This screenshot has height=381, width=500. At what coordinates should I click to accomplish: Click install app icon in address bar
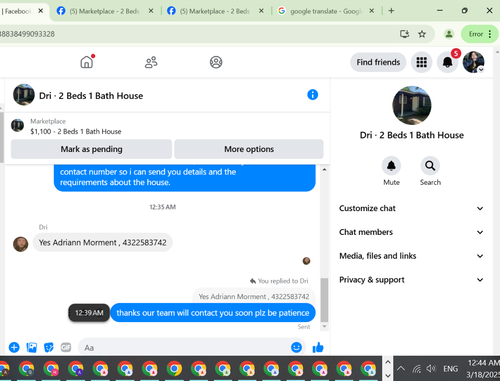click(404, 34)
